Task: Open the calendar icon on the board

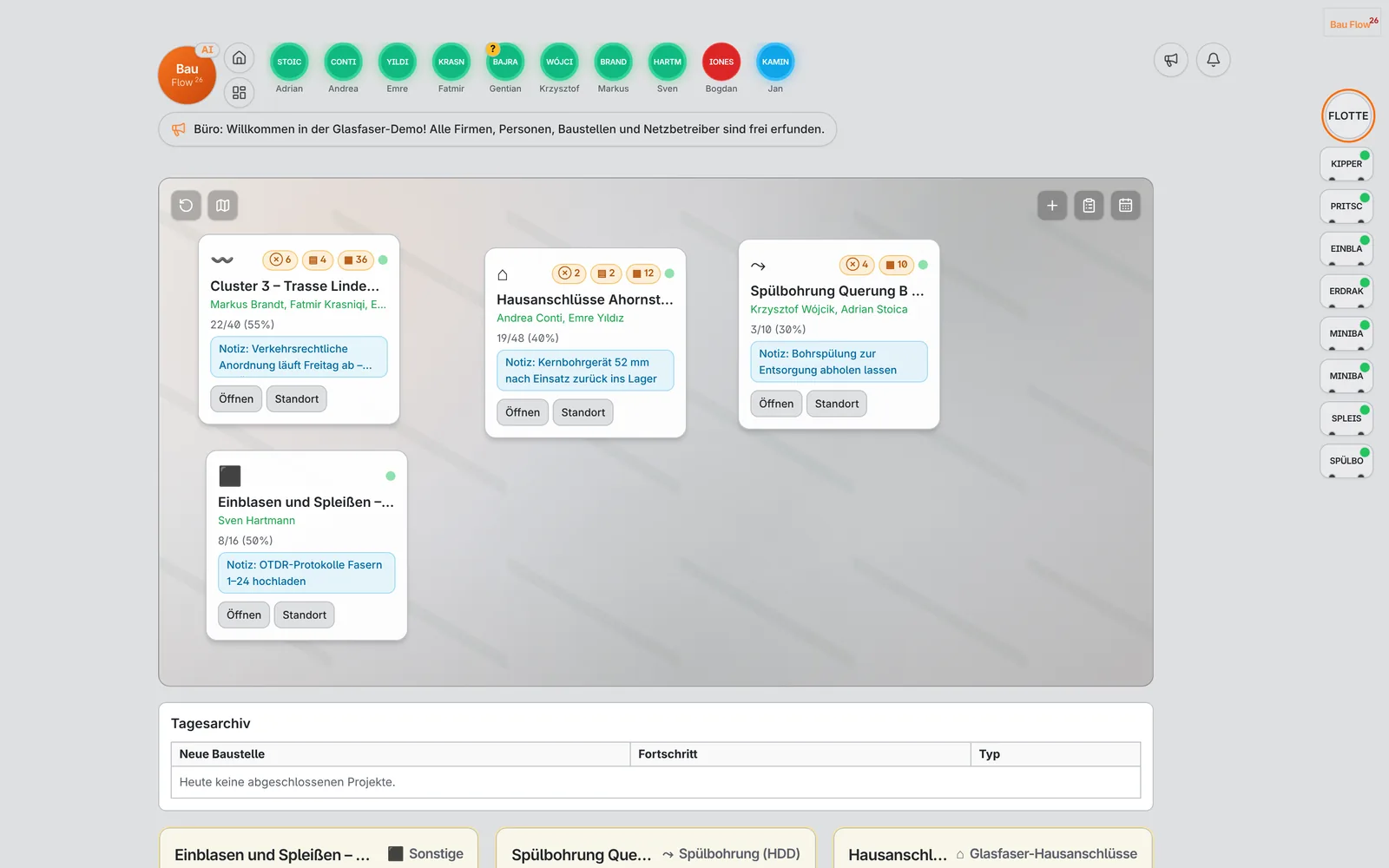Action: pyautogui.click(x=1125, y=206)
